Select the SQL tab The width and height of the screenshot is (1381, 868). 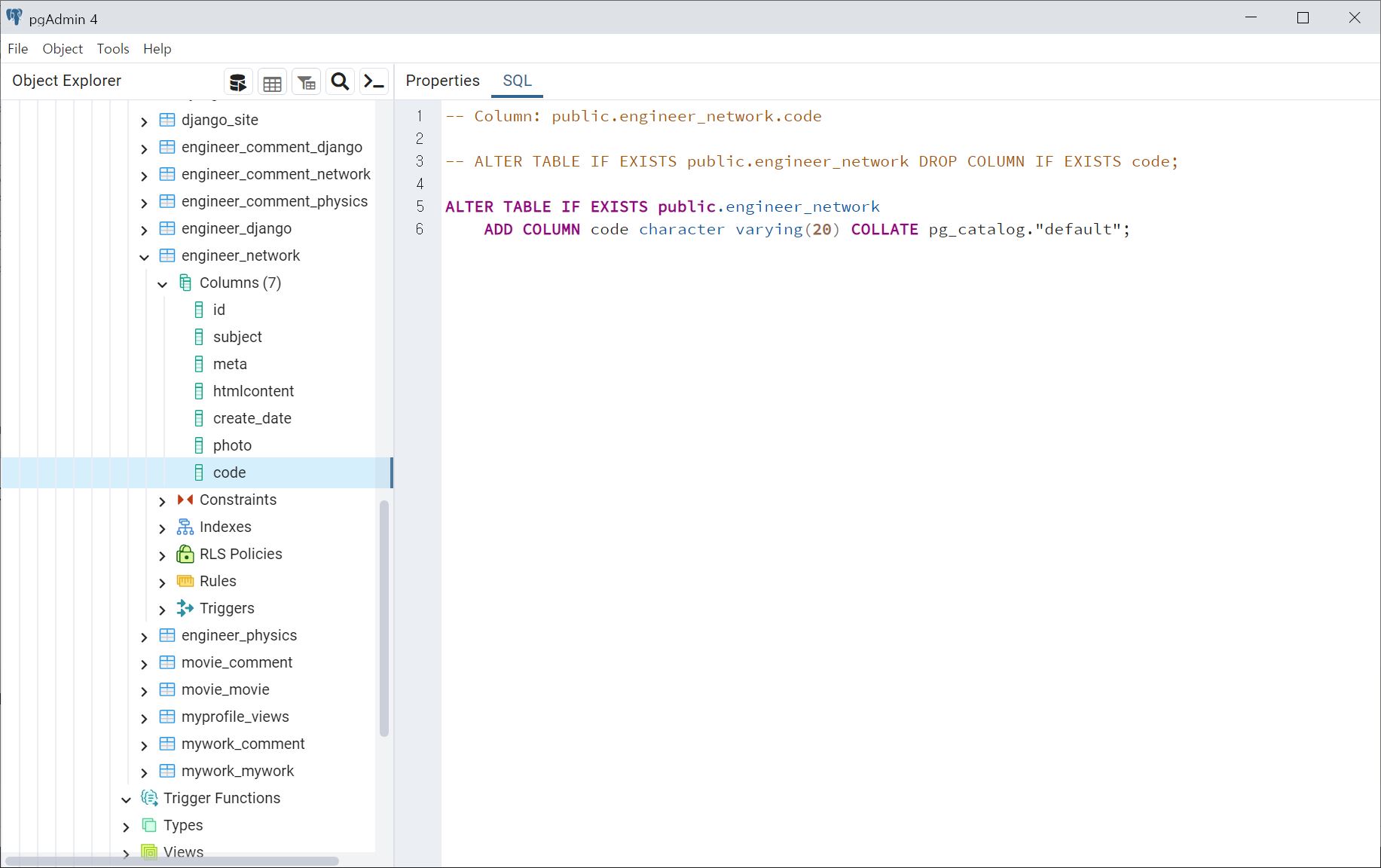click(517, 81)
